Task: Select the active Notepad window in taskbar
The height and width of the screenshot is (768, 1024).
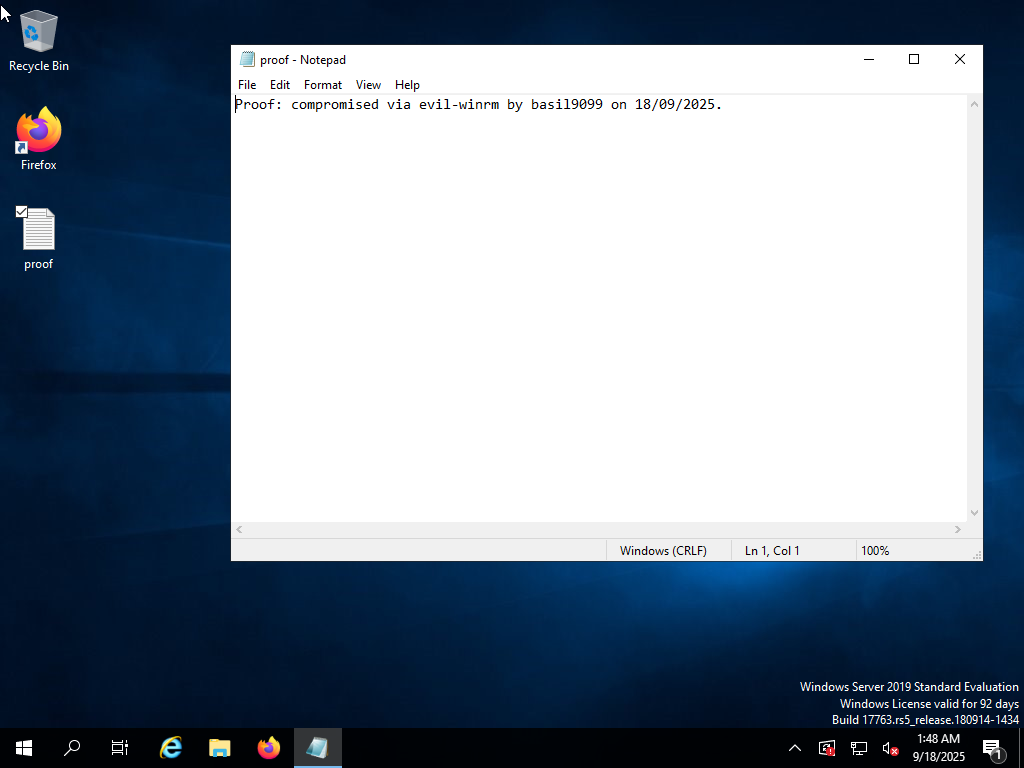Action: (x=317, y=747)
